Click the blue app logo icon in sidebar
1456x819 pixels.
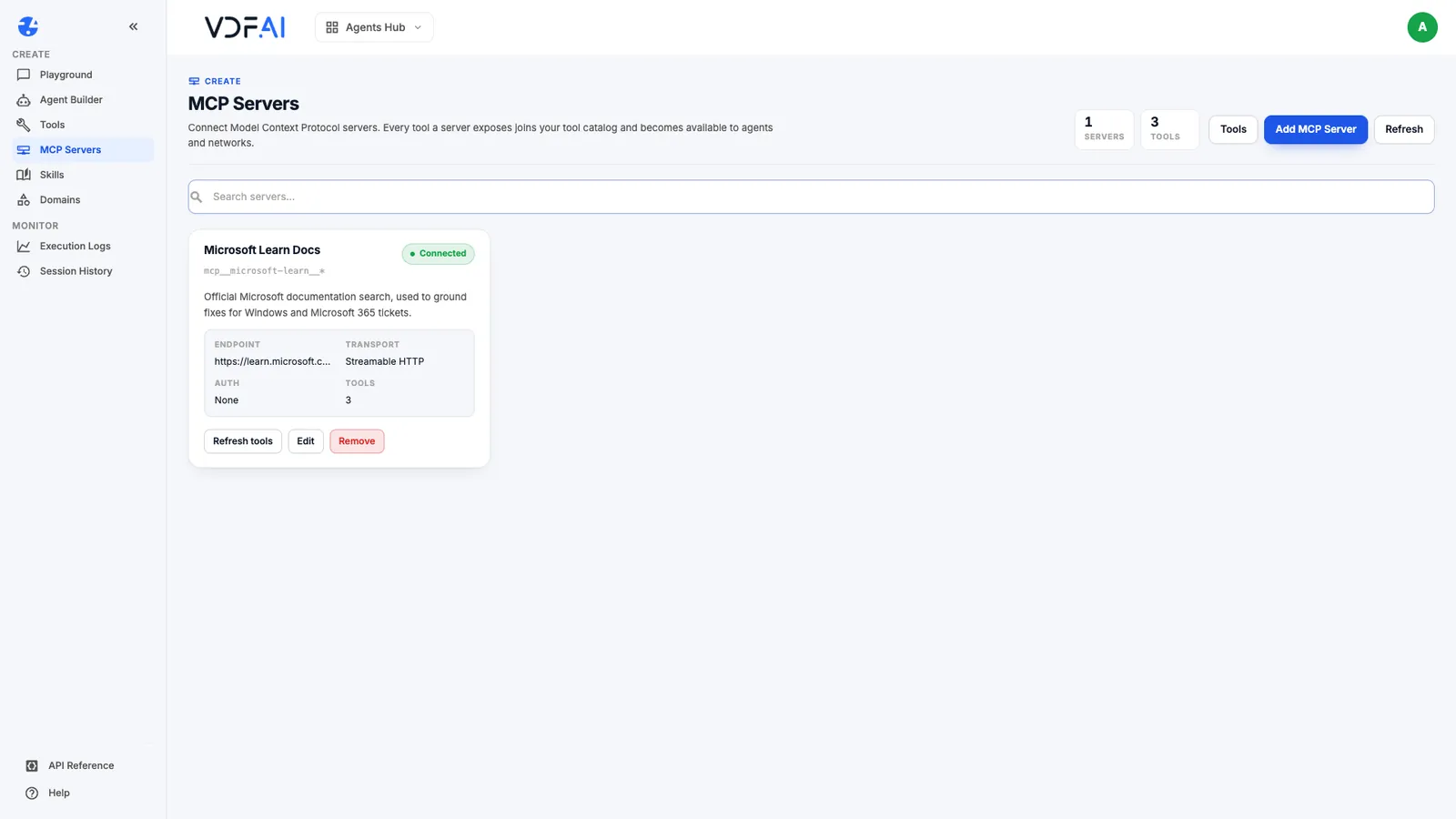28,26
